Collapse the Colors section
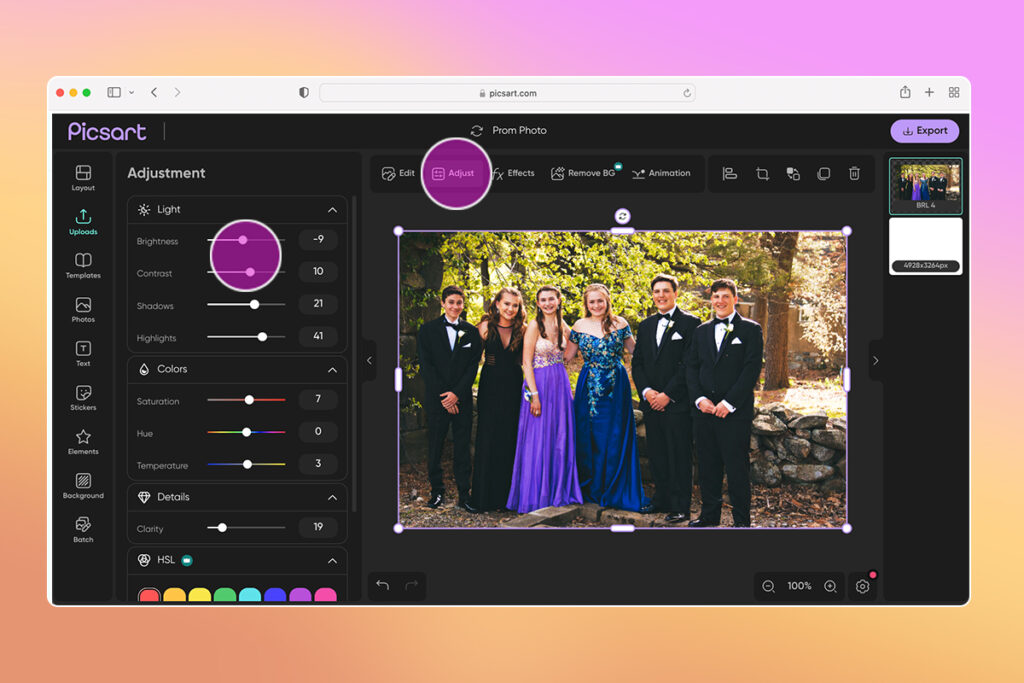The image size is (1024, 683). tap(332, 368)
